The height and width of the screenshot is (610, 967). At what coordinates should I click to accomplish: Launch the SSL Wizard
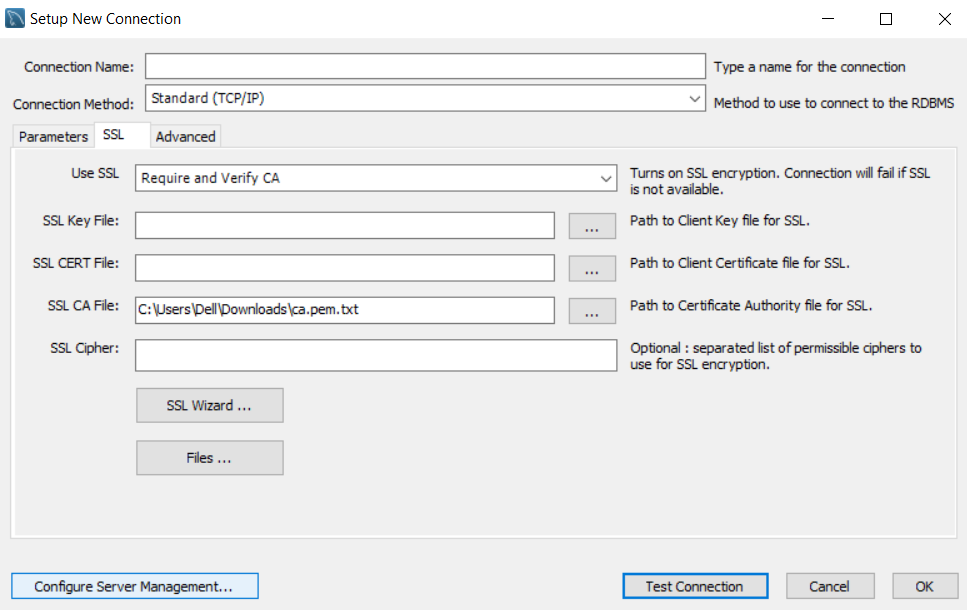click(x=210, y=405)
